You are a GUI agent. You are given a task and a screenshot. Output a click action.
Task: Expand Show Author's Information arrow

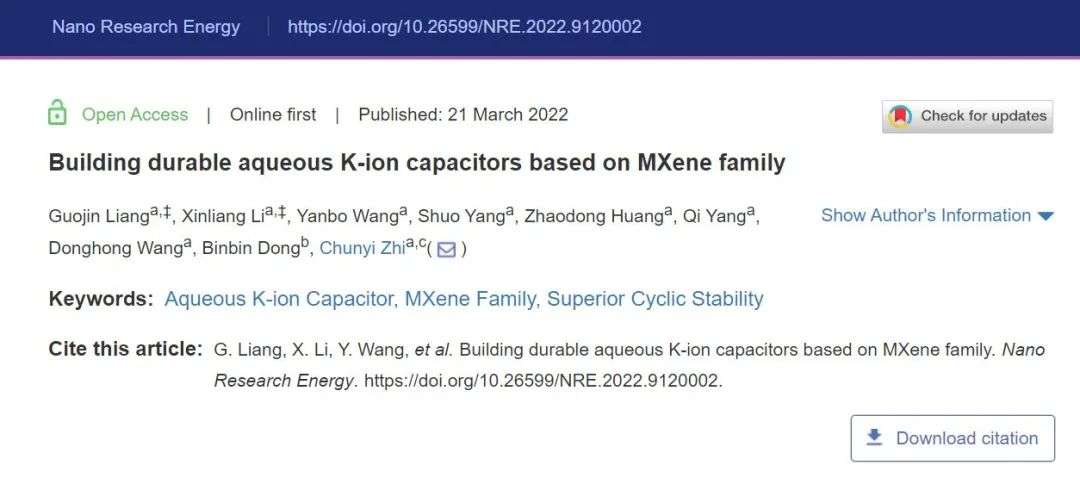click(1046, 216)
